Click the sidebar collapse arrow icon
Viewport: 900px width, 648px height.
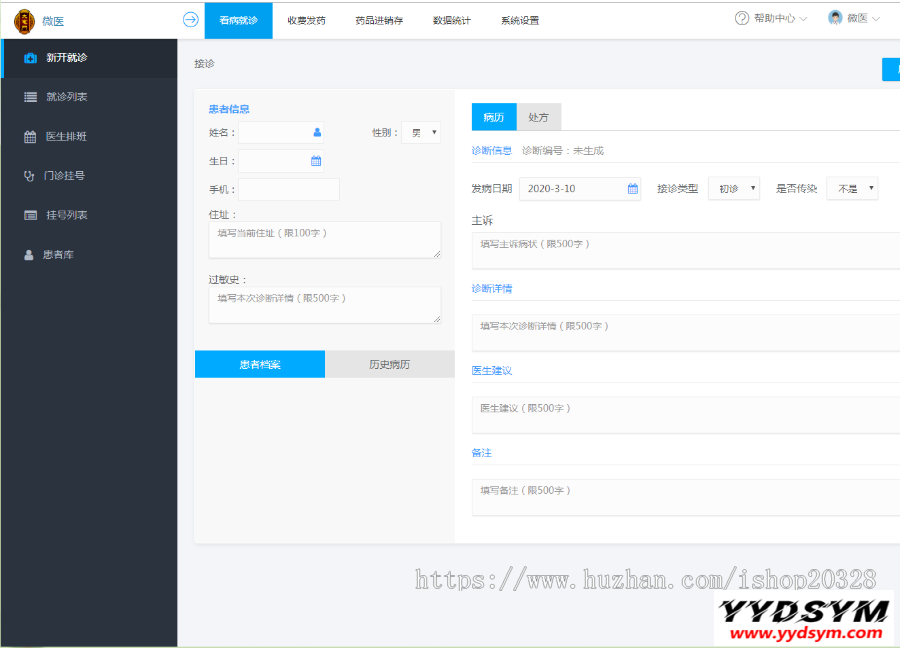coord(190,19)
